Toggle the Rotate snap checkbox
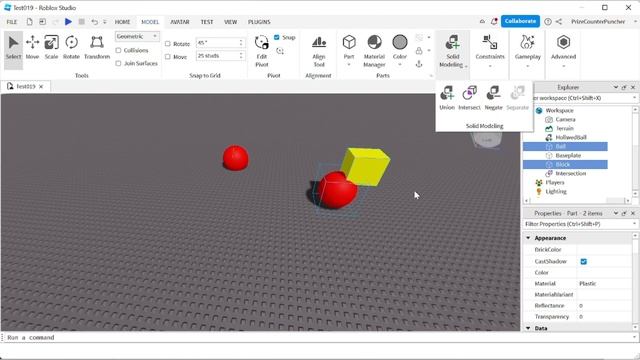Screen dimensions: 640x360 click(x=168, y=44)
